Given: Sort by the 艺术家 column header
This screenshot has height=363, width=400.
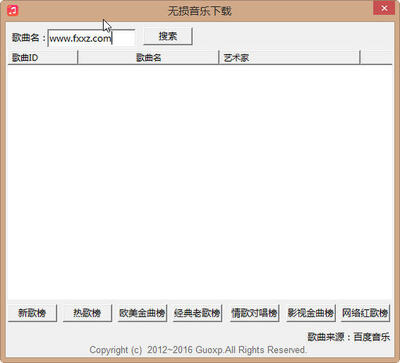Looking at the screenshot, I should coord(289,57).
